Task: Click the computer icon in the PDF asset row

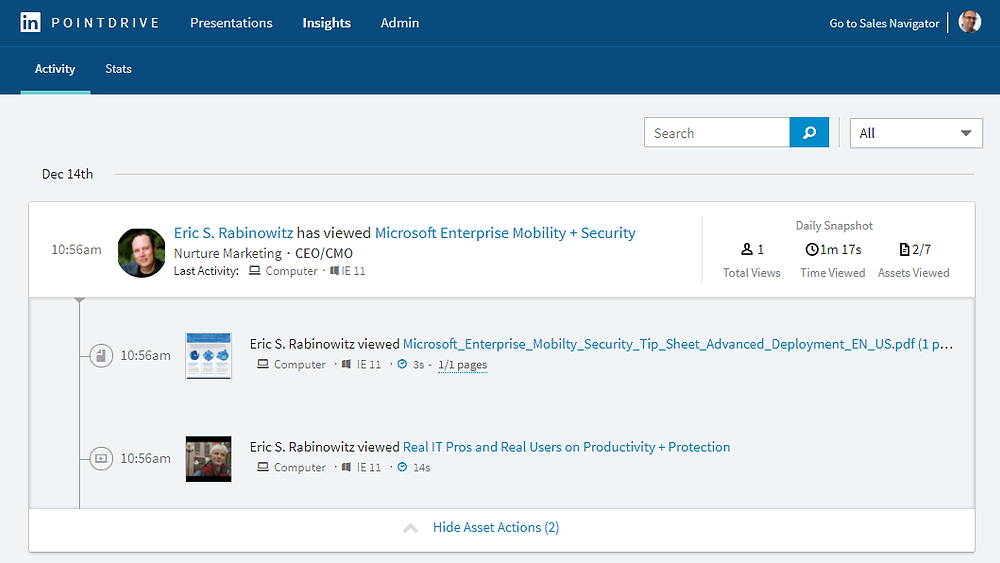Action: (263, 364)
